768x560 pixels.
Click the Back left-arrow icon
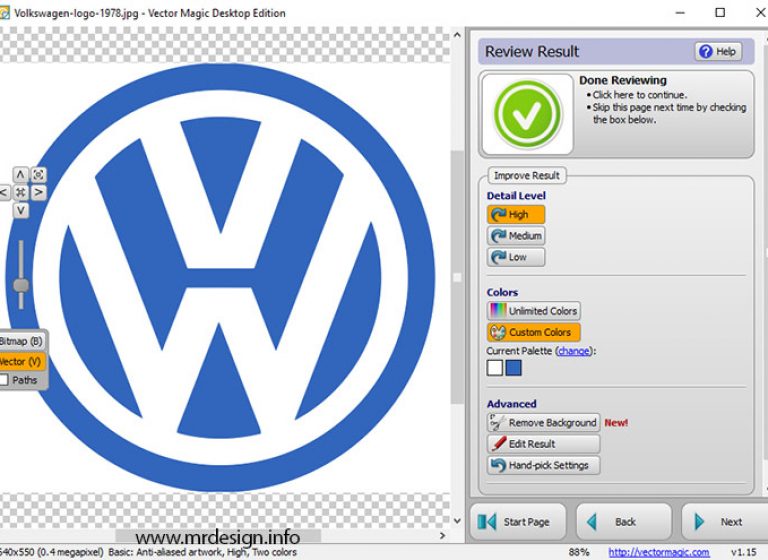(x=592, y=522)
